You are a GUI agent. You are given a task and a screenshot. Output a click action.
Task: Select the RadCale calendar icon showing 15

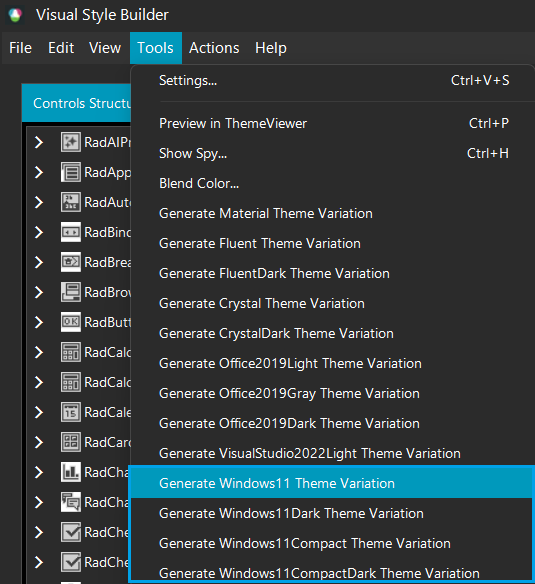[x=71, y=412]
